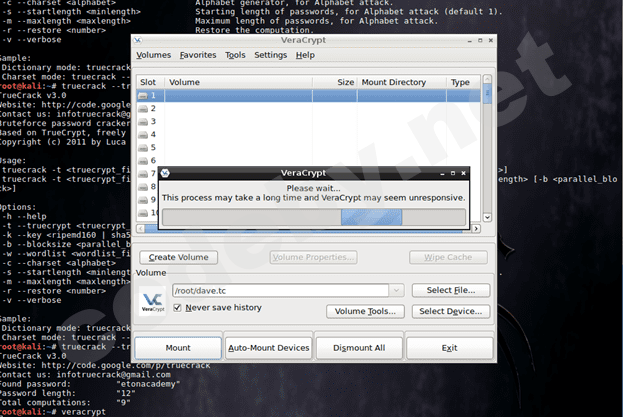Click the Dismount All button

[359, 348]
